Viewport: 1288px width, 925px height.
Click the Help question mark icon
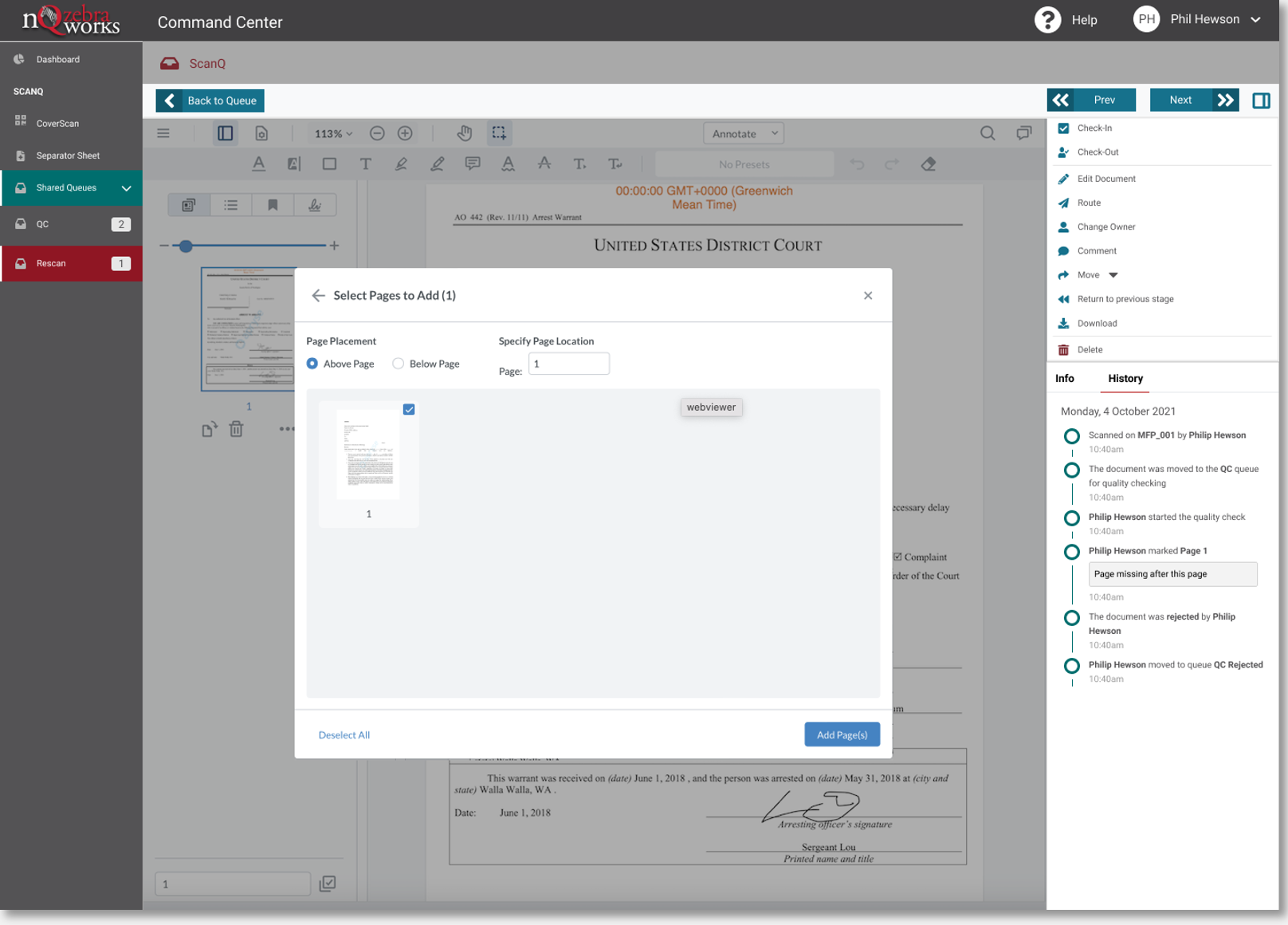click(1046, 20)
